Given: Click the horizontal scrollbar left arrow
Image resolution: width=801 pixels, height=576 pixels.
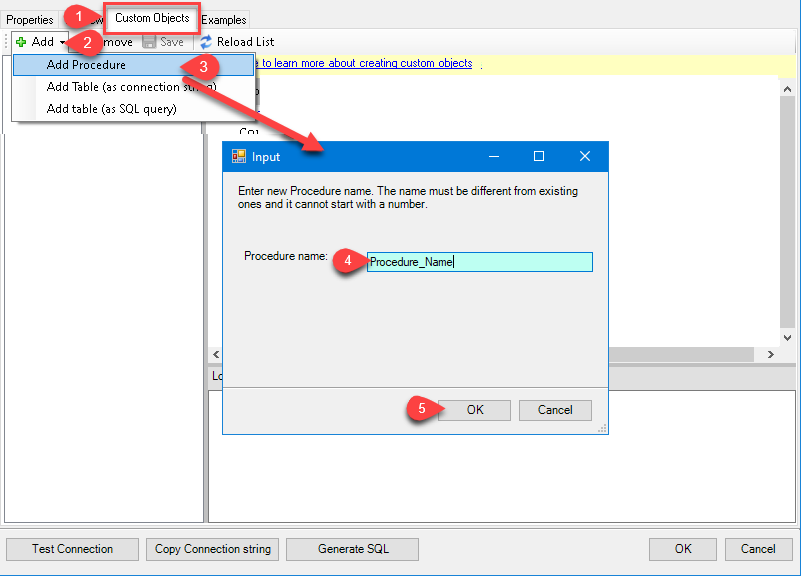Looking at the screenshot, I should click(x=216, y=354).
